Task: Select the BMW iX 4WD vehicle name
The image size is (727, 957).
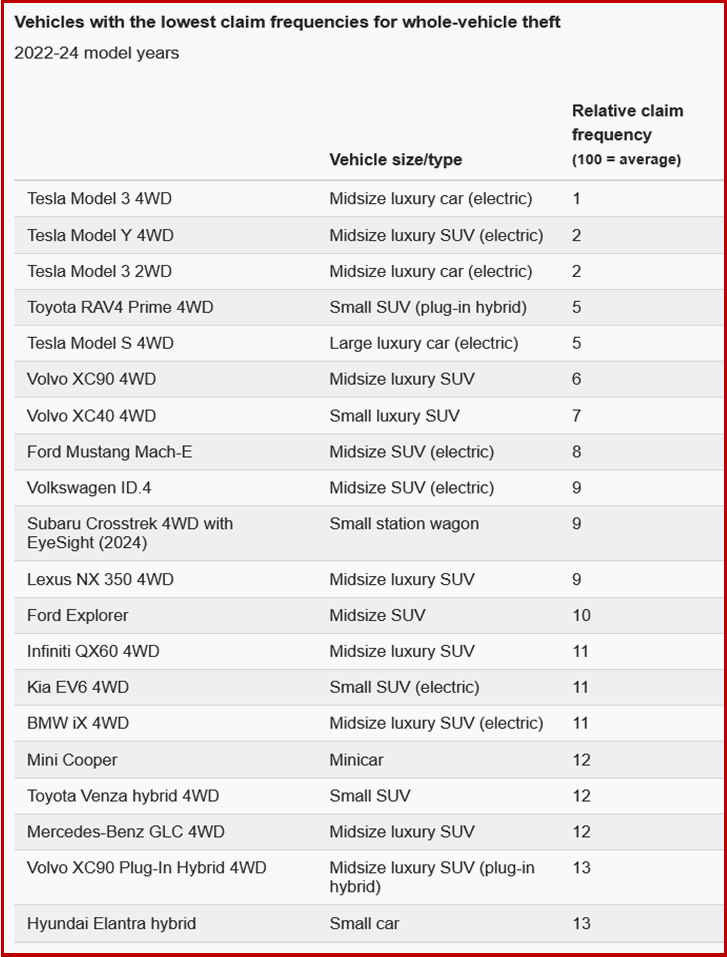Action: click(x=78, y=723)
